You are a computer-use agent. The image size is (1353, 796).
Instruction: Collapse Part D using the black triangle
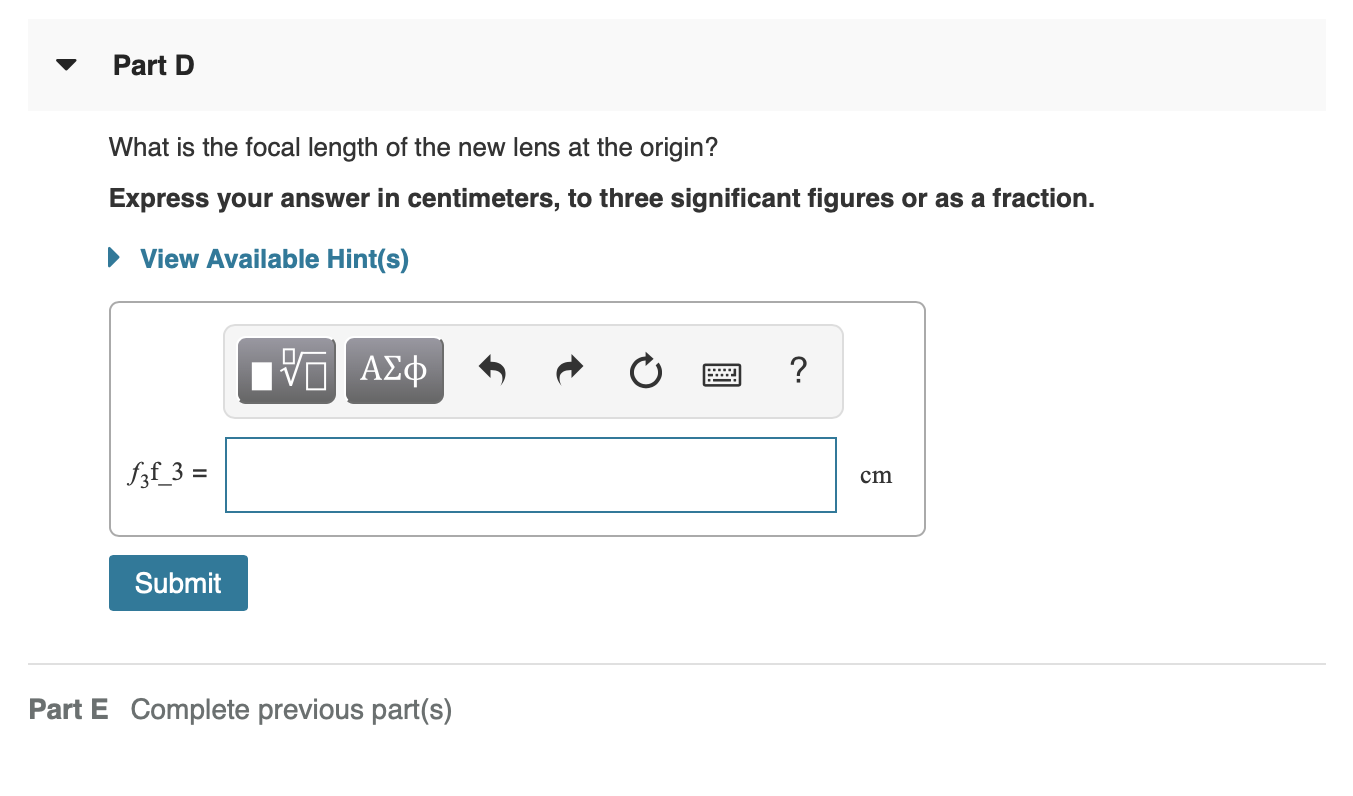(x=67, y=66)
